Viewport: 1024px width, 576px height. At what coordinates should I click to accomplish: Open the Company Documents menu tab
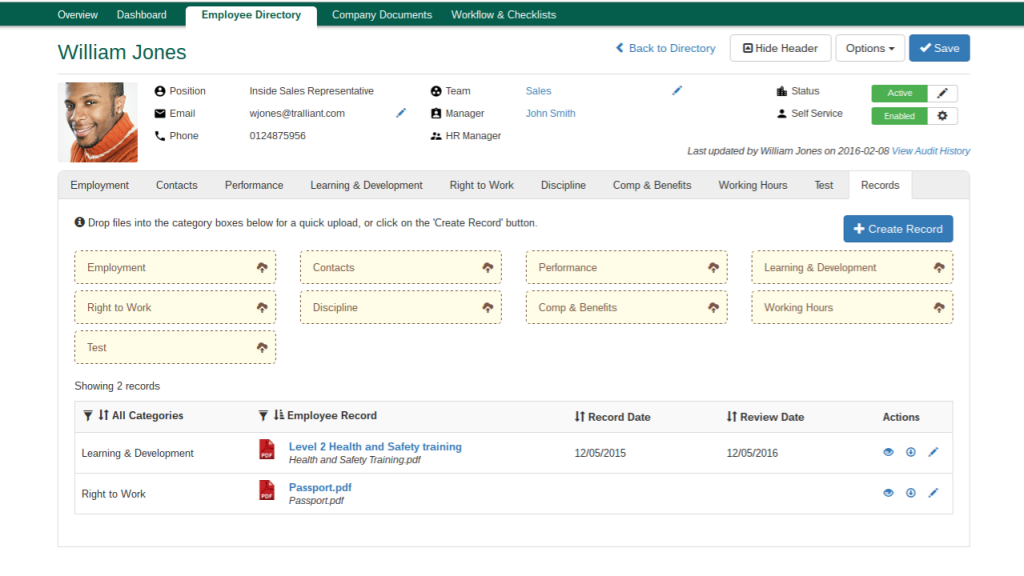click(x=381, y=15)
